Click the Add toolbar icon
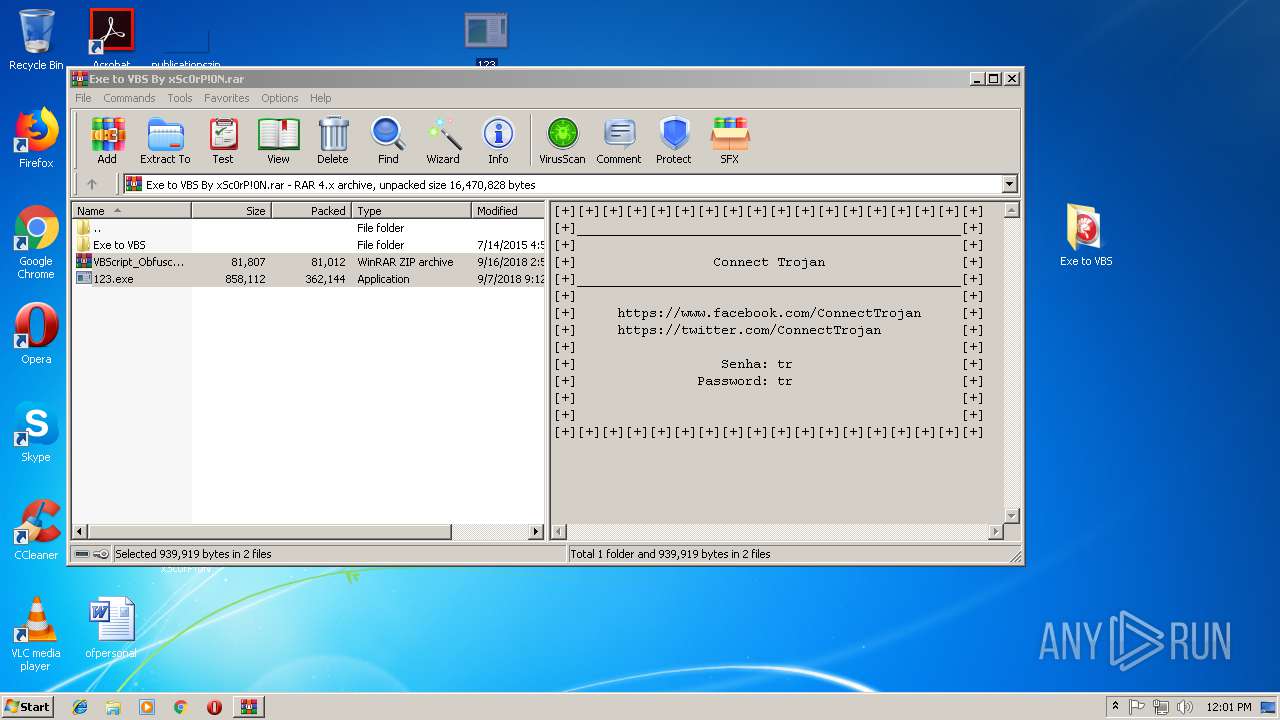This screenshot has height=720, width=1280. pos(107,140)
